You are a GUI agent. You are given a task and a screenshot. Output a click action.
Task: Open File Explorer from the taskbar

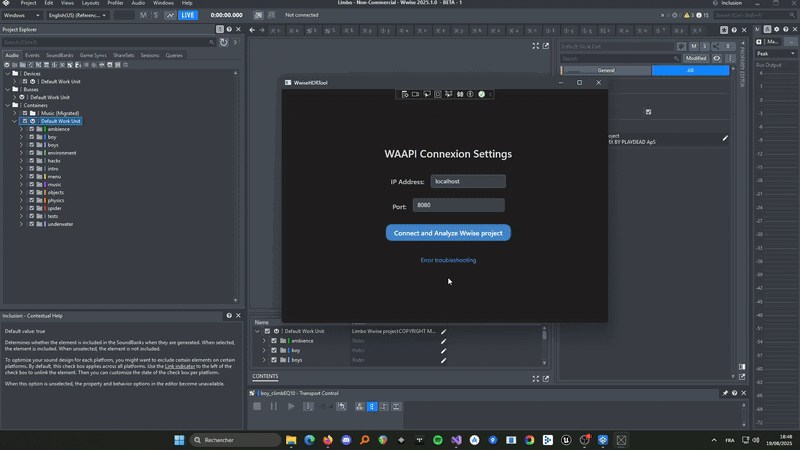(291, 440)
